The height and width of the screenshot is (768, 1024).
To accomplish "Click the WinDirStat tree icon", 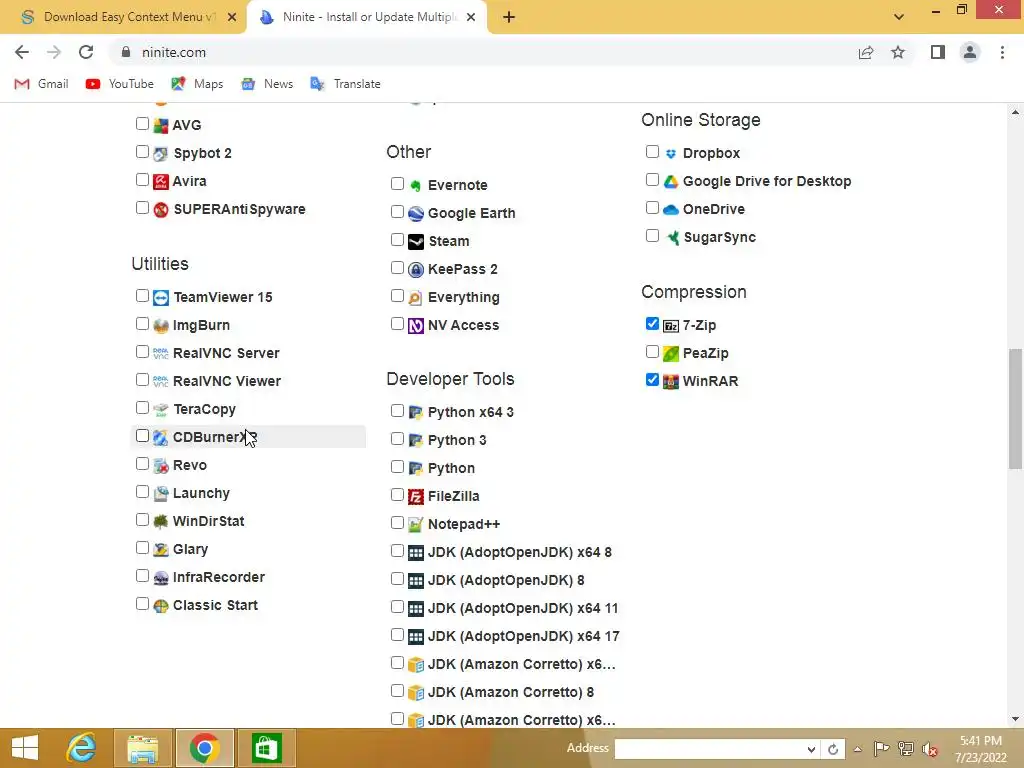I will 161,521.
